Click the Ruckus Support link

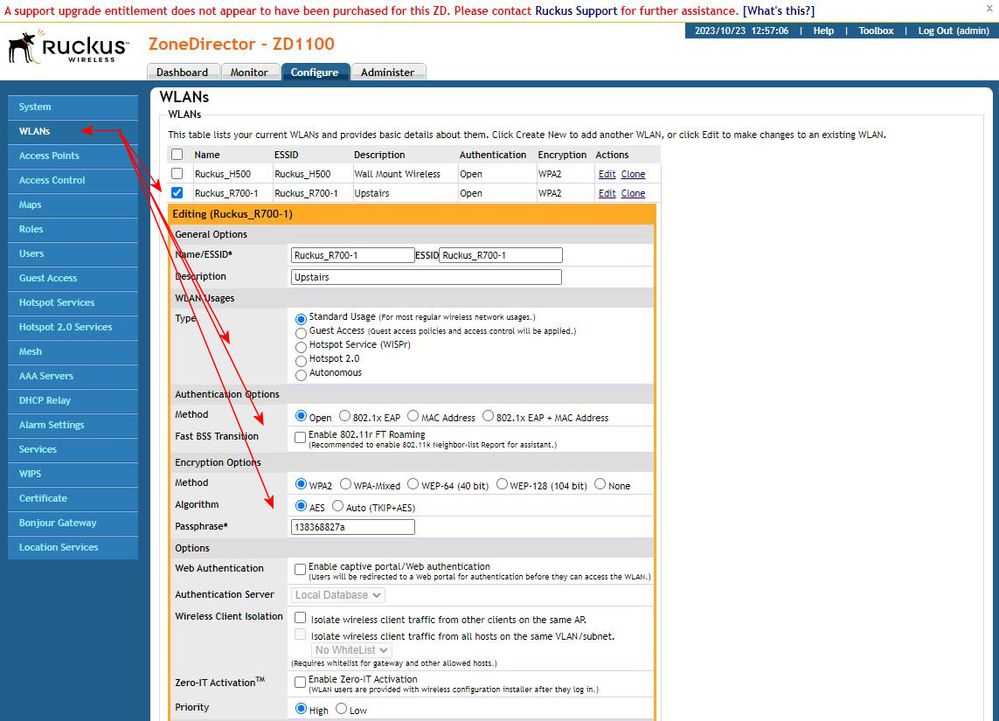(x=577, y=10)
